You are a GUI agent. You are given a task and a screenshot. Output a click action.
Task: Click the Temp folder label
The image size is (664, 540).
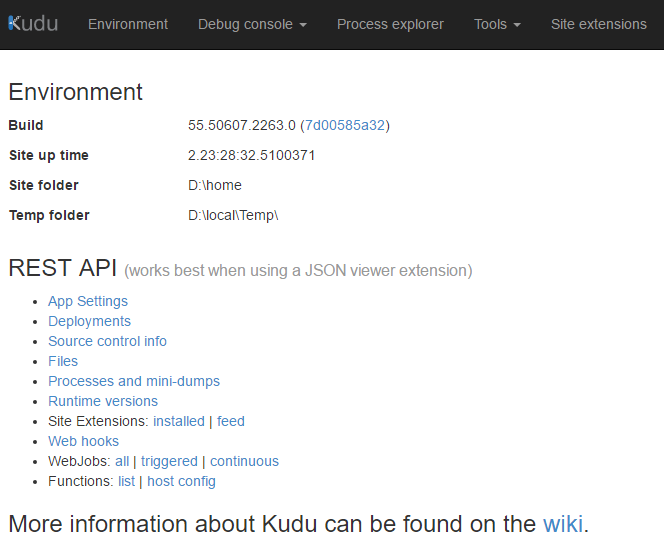click(49, 215)
